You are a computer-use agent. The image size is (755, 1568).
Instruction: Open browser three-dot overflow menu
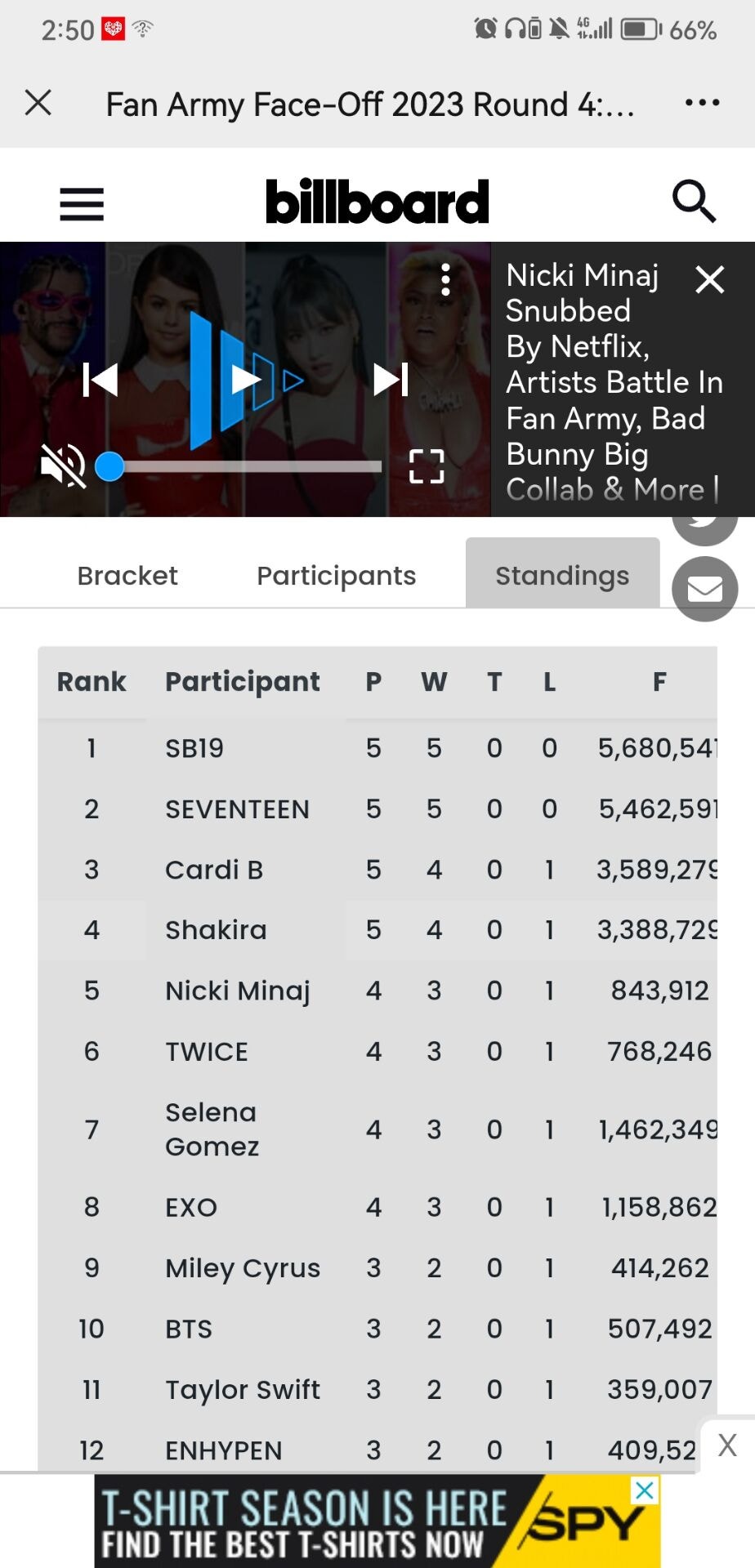702,103
